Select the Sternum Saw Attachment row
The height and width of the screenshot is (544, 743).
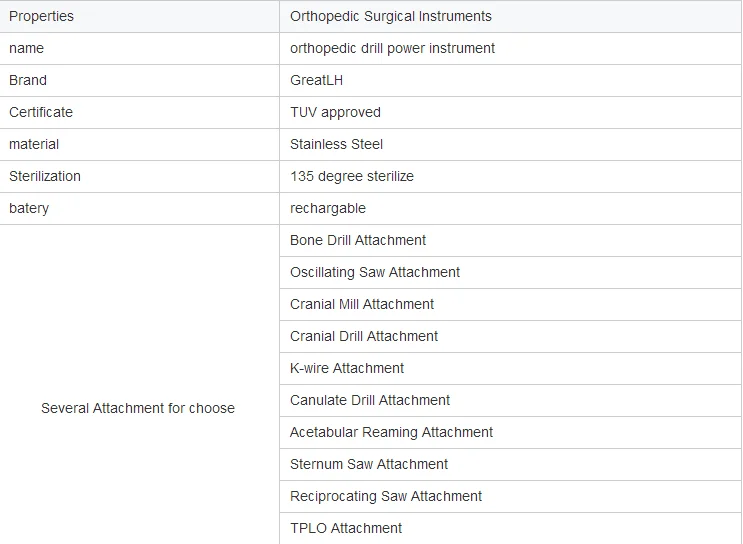click(510, 464)
